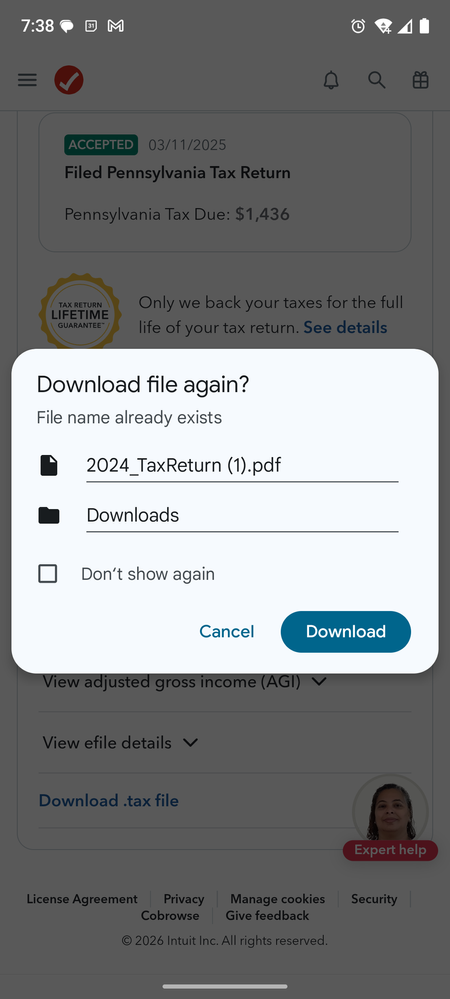The width and height of the screenshot is (450, 999).
Task: Tap the Downloads folder icon
Action: tap(48, 515)
